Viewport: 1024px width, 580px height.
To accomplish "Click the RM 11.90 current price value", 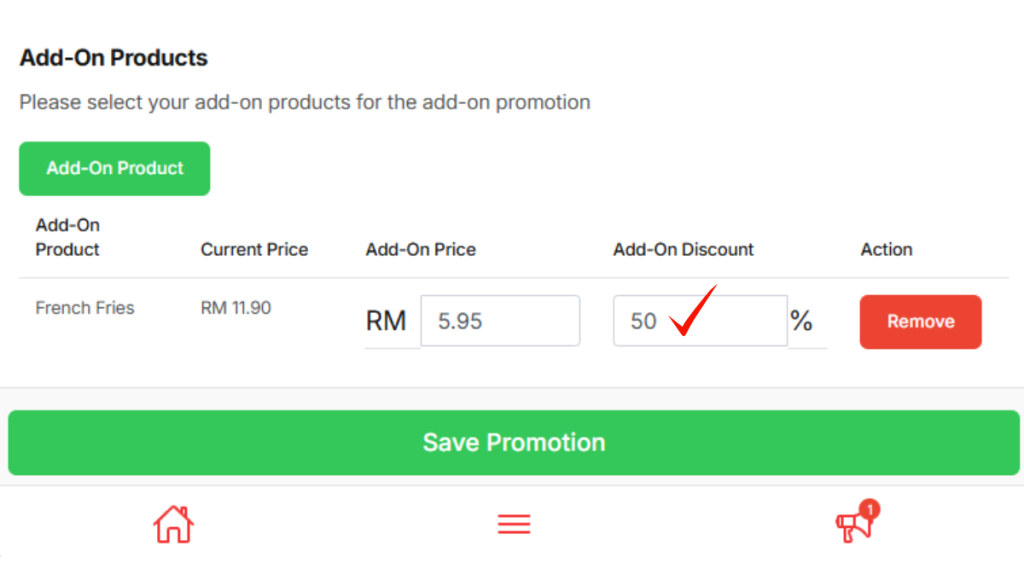I will pos(236,308).
